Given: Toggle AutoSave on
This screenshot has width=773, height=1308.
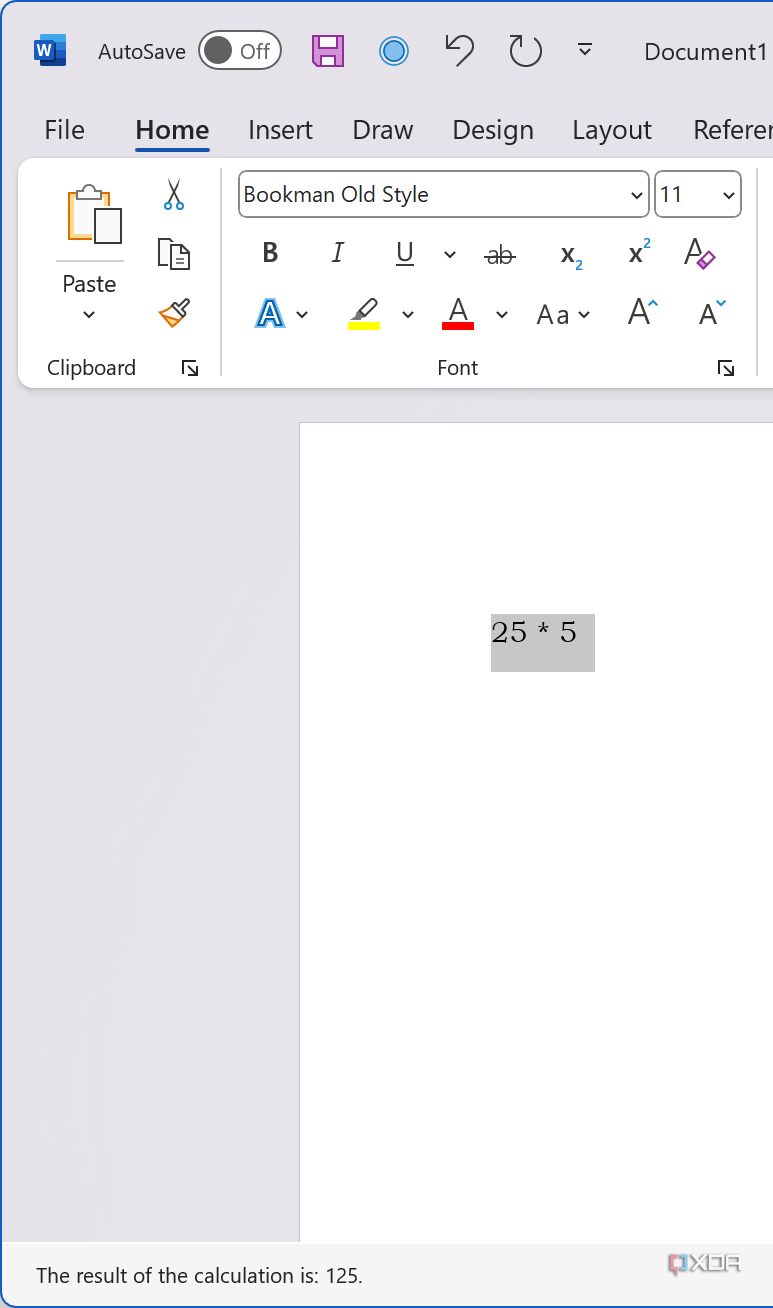Looking at the screenshot, I should pyautogui.click(x=239, y=51).
